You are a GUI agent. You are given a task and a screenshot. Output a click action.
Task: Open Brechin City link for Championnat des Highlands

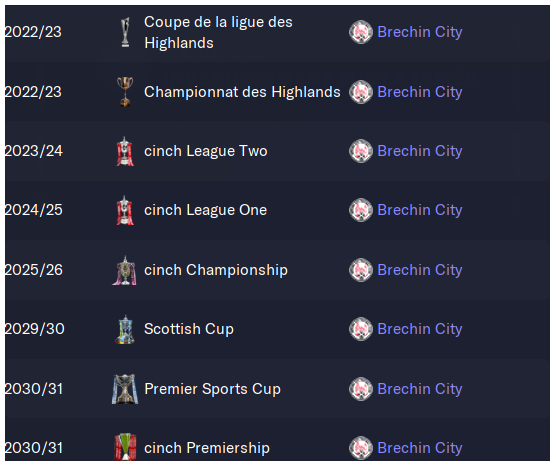420,92
